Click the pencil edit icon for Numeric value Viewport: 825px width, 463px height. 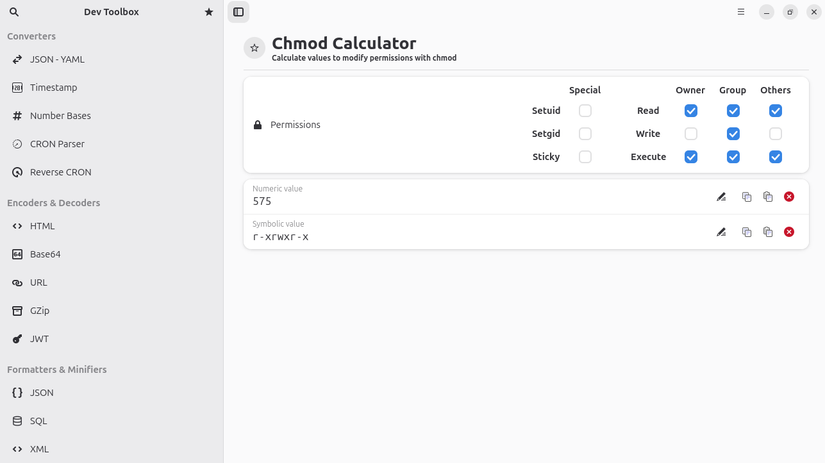[721, 197]
